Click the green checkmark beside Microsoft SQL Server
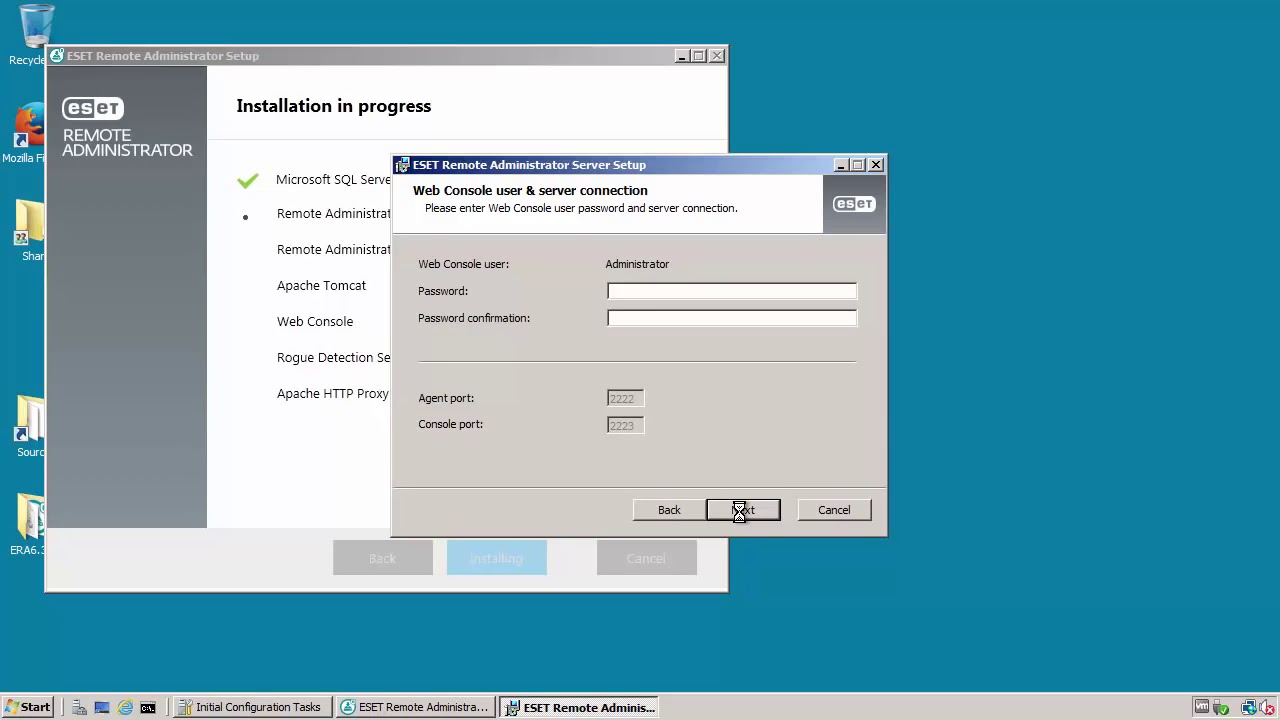 pyautogui.click(x=248, y=180)
